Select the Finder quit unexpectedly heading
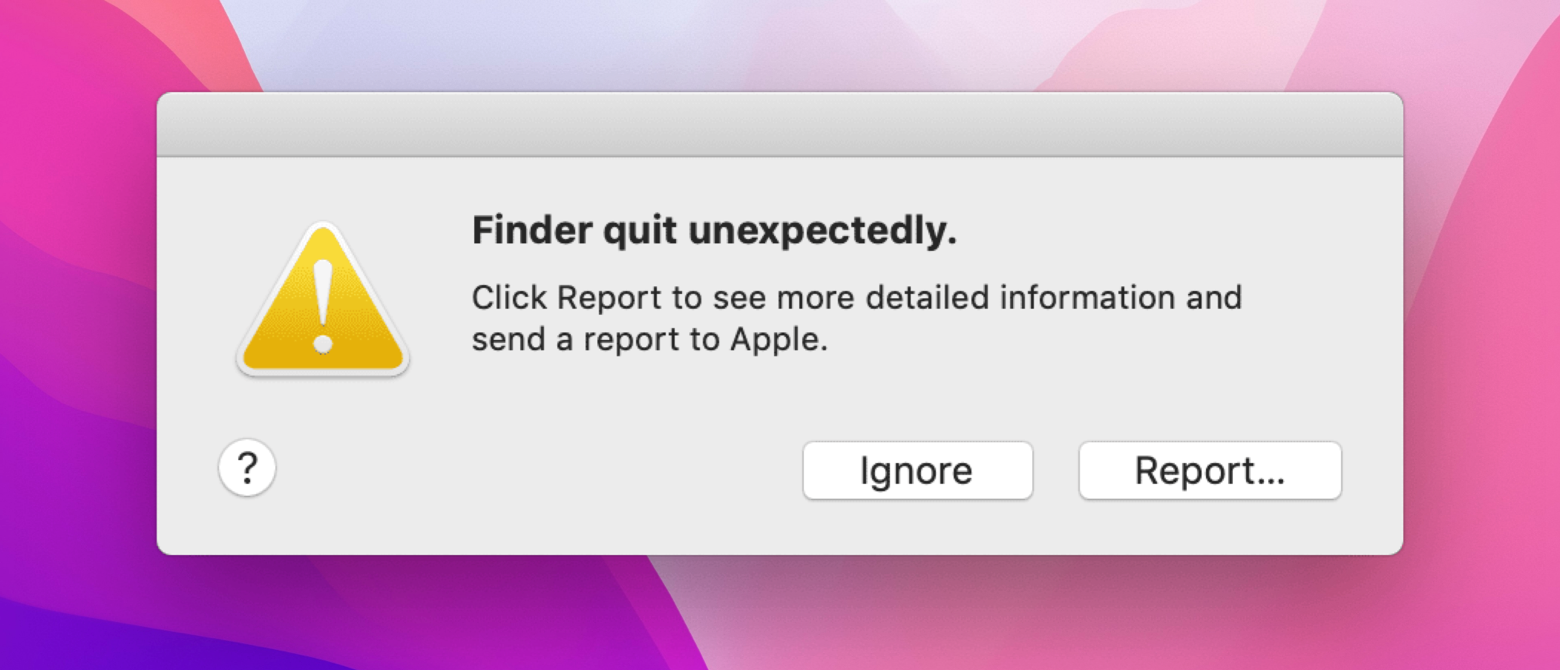The image size is (1560, 670). coord(713,229)
